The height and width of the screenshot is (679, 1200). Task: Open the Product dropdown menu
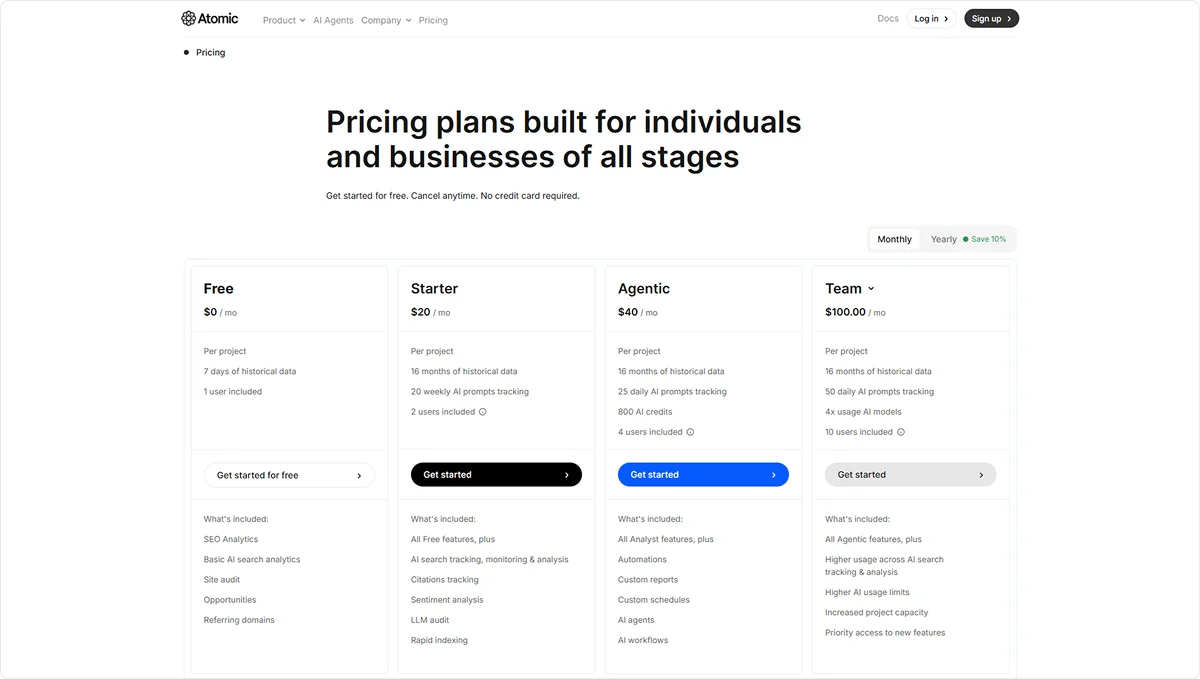coord(283,19)
